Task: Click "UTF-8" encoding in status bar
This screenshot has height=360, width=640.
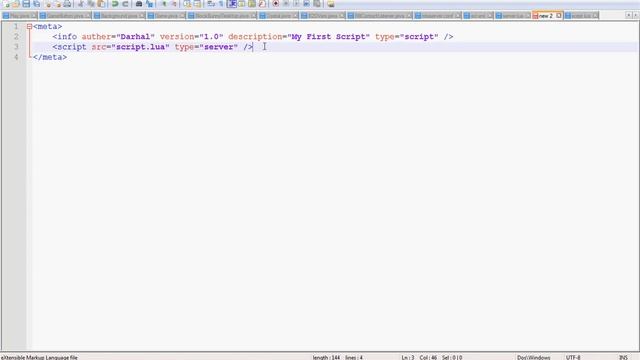Action: click(573, 357)
